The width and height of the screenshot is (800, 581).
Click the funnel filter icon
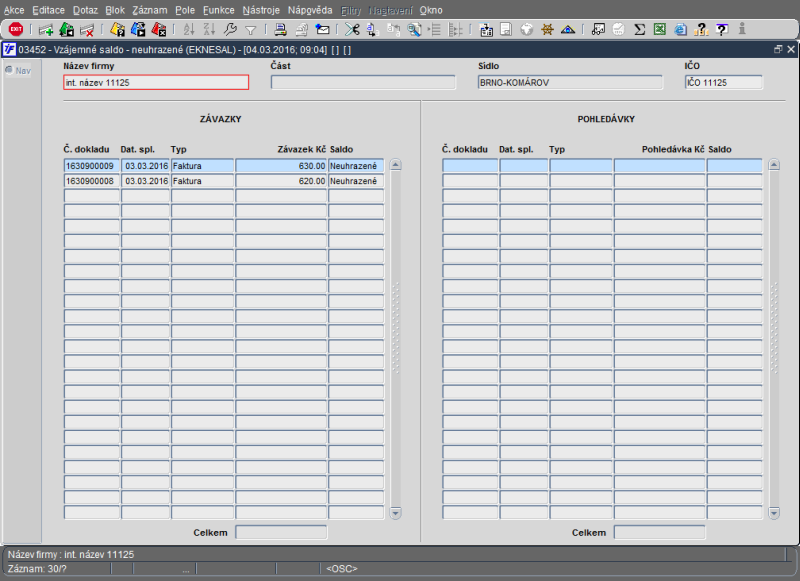tap(251, 31)
